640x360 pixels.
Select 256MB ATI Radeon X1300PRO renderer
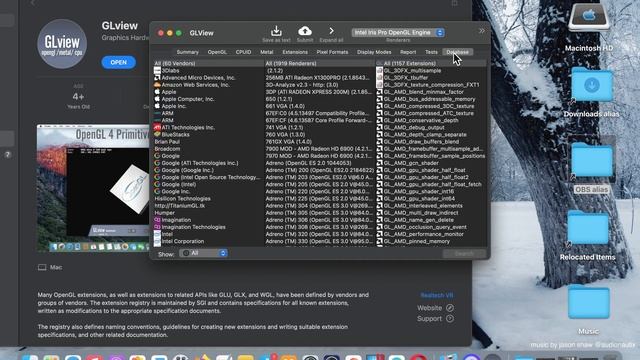coord(319,78)
